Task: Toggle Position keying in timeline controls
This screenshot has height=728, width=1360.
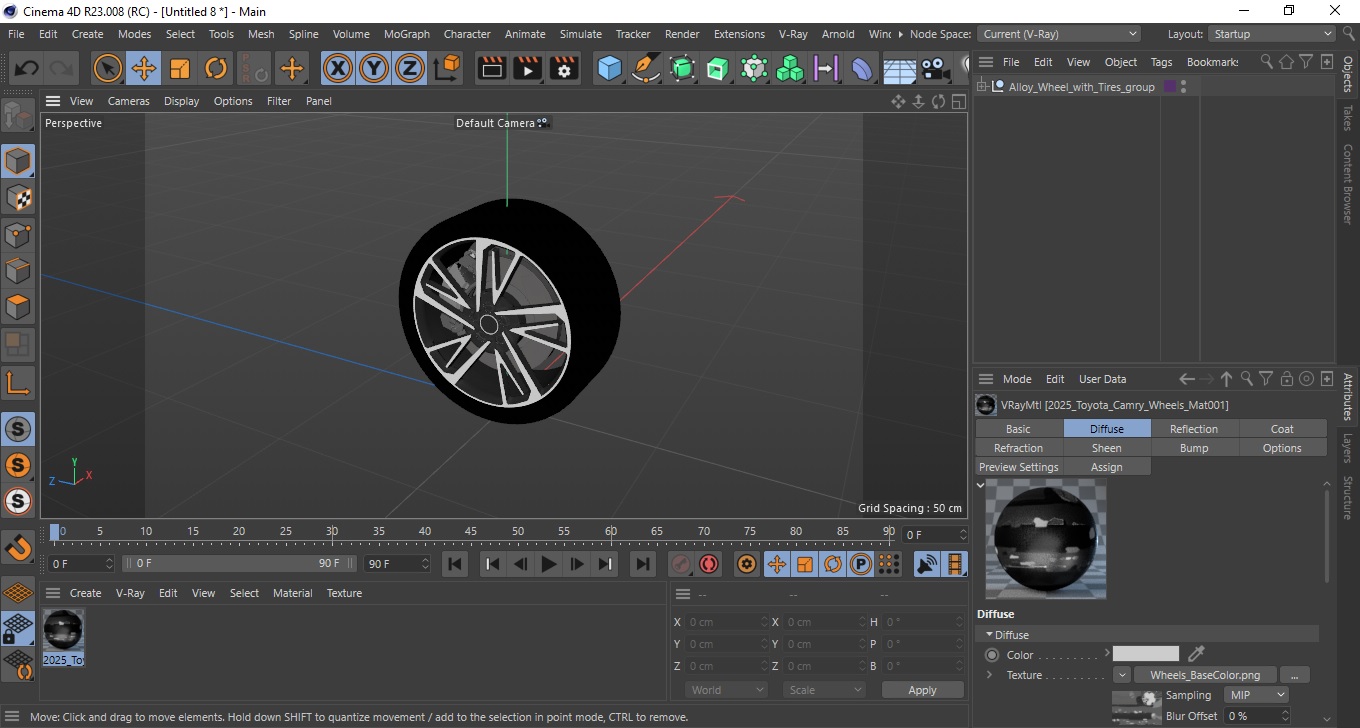Action: 776,564
